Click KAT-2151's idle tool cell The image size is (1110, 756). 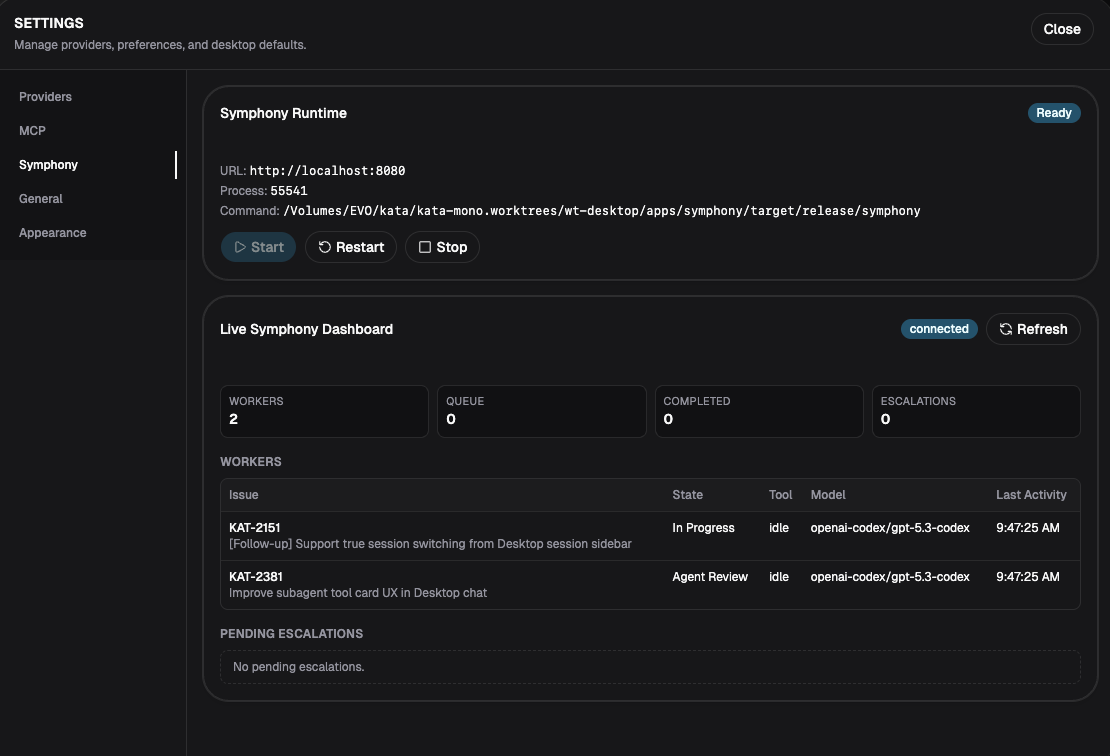779,528
